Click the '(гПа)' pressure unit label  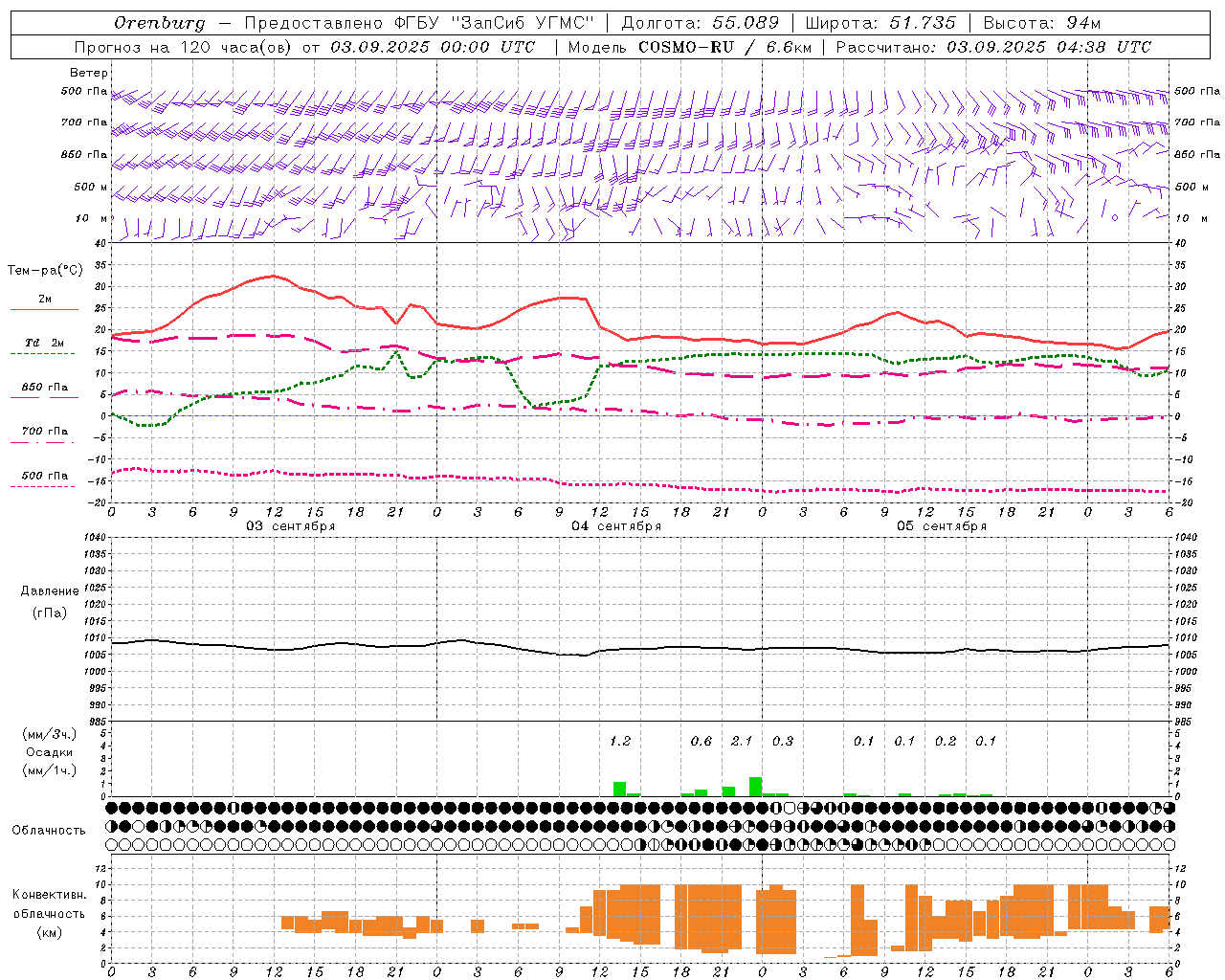(50, 613)
